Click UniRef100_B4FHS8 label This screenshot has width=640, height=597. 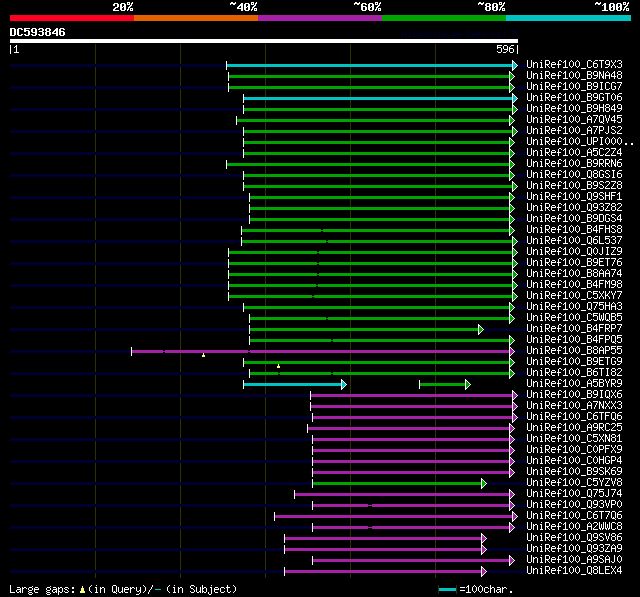coord(574,230)
